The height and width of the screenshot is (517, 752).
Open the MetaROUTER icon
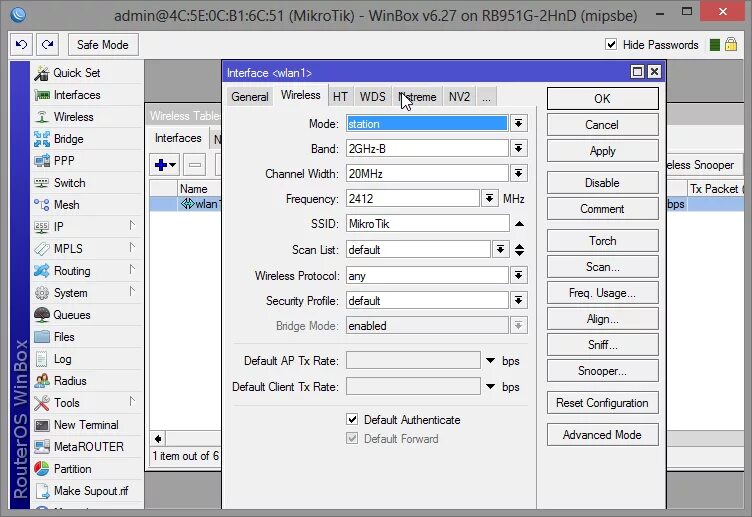click(42, 446)
